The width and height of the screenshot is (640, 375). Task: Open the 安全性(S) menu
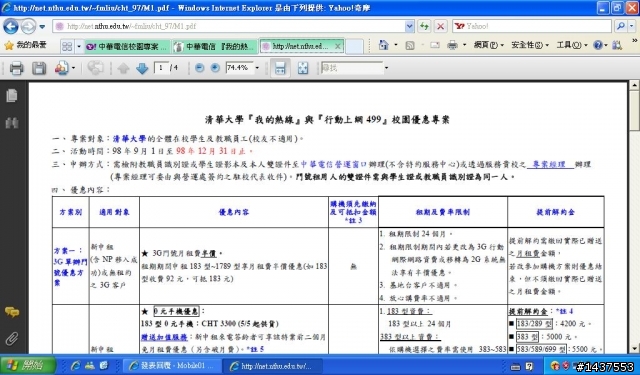tap(530, 45)
